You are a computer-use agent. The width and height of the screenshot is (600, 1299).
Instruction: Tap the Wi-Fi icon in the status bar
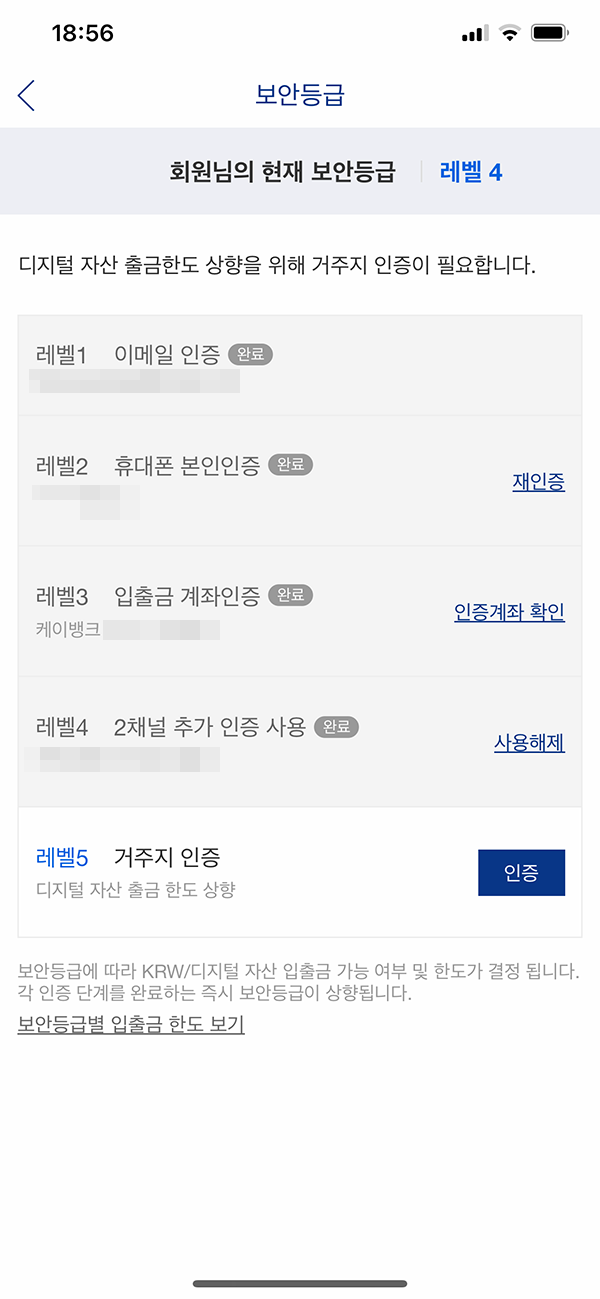(508, 32)
